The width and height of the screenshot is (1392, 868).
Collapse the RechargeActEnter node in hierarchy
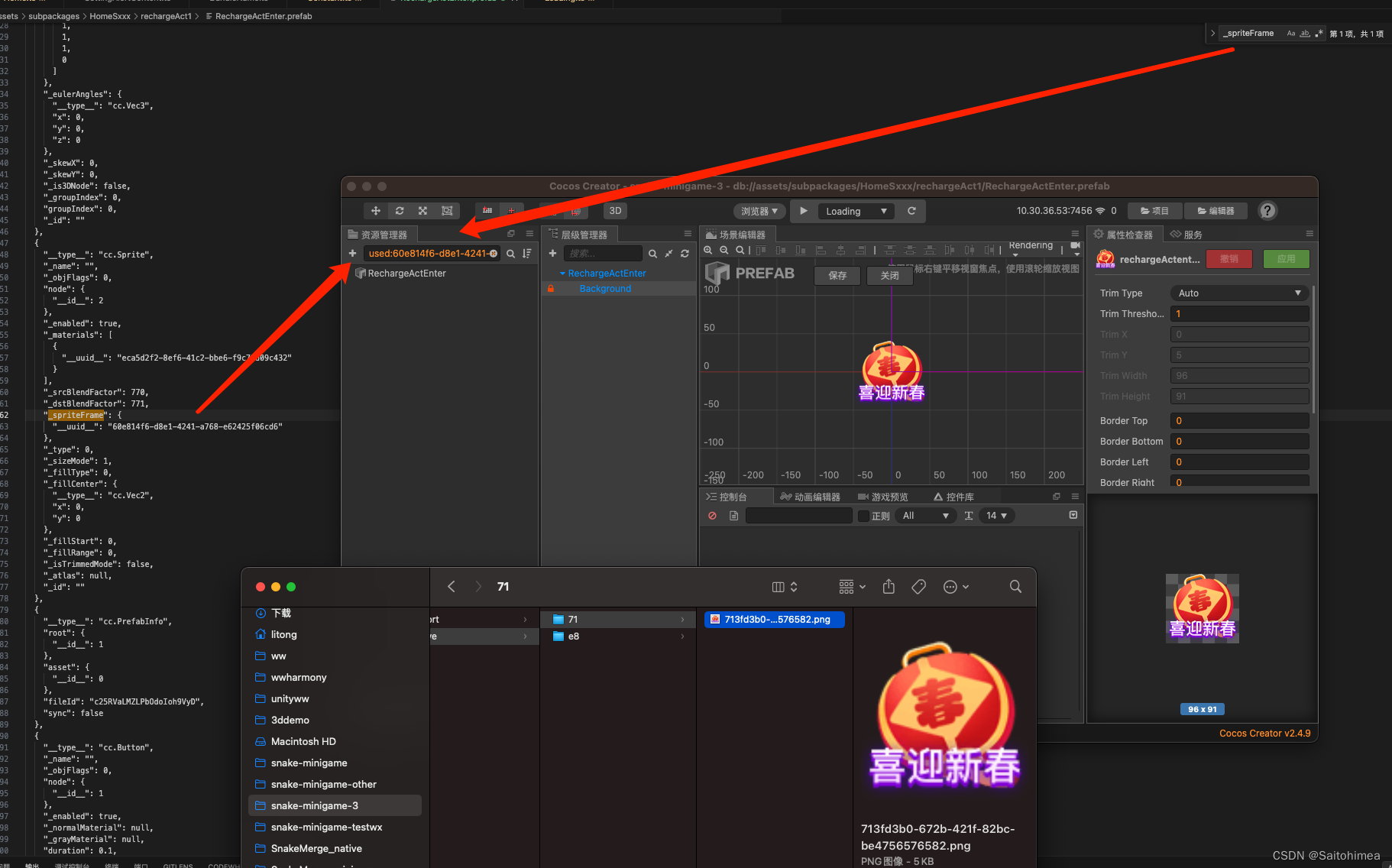point(562,273)
